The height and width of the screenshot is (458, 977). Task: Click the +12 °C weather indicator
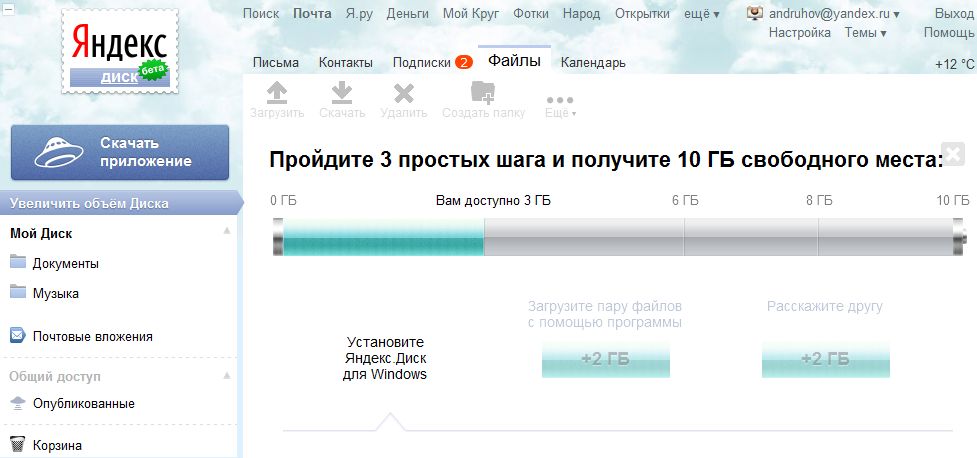[955, 64]
